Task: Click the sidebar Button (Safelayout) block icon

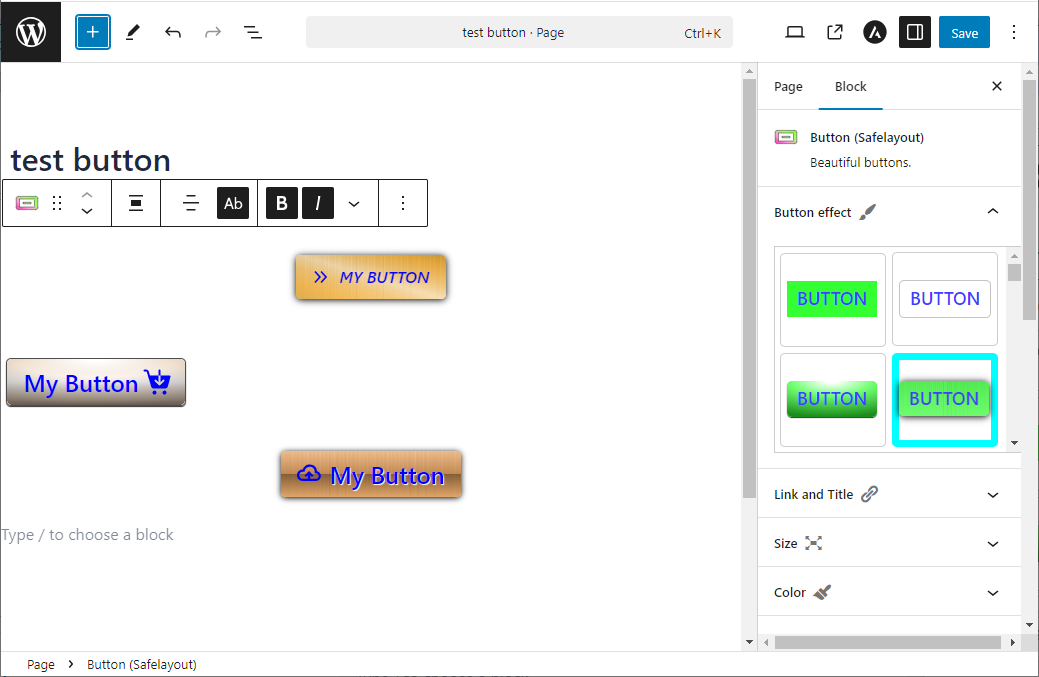Action: coord(786,137)
